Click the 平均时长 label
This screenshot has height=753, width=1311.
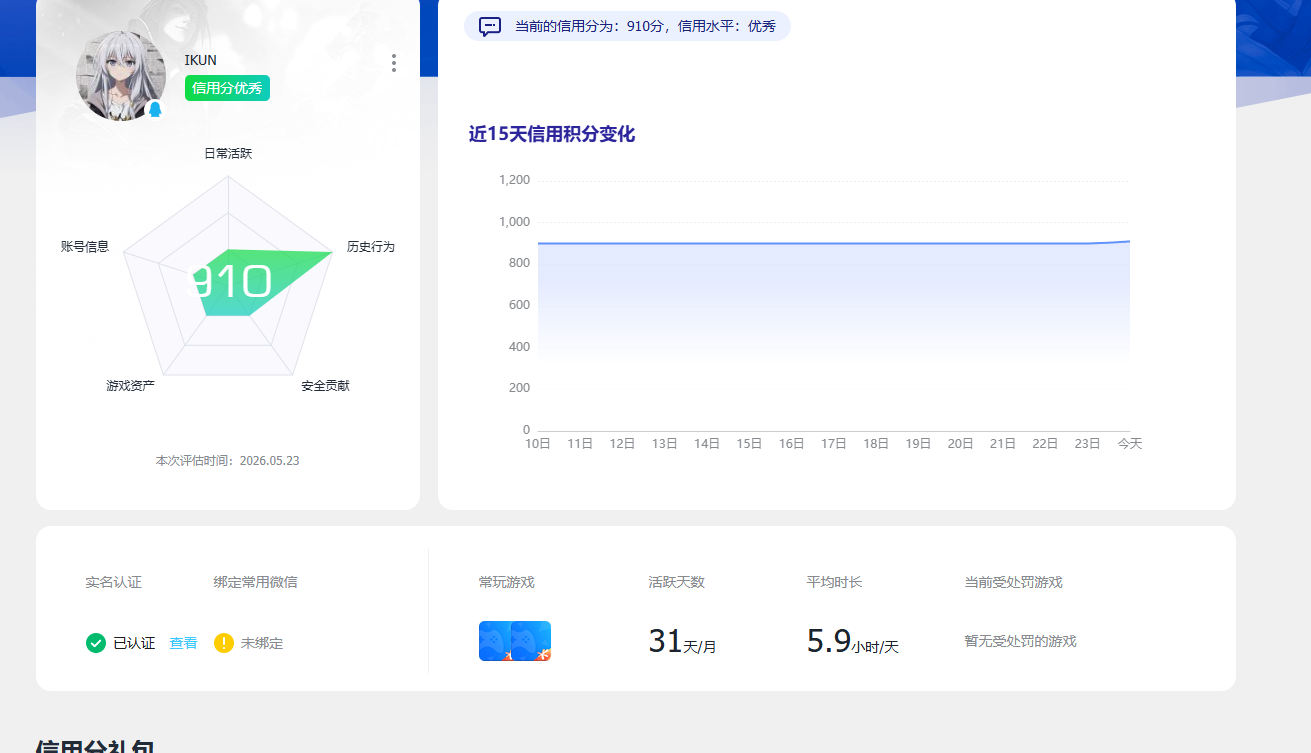(x=834, y=582)
